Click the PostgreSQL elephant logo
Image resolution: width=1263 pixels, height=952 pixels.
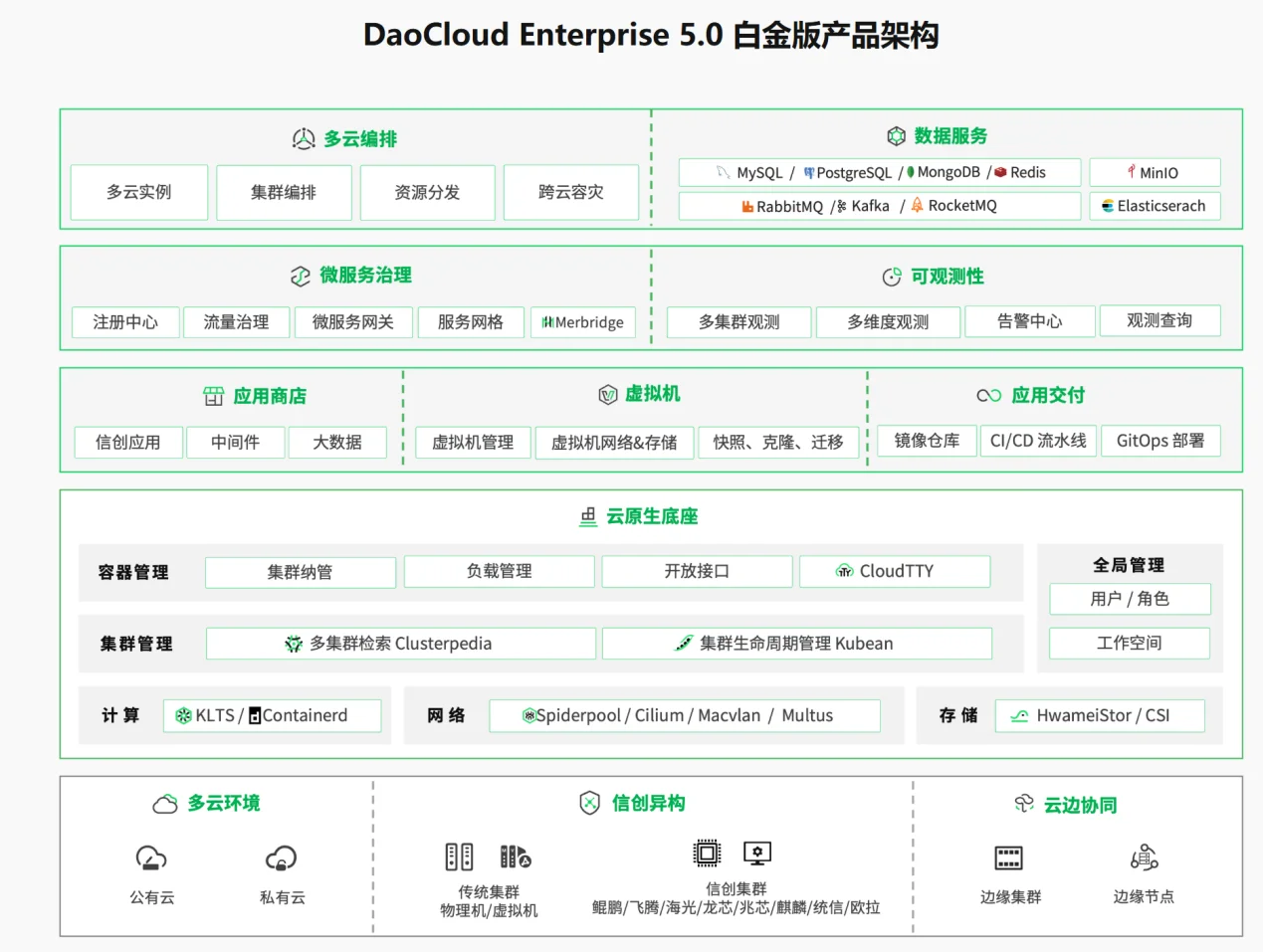click(809, 172)
